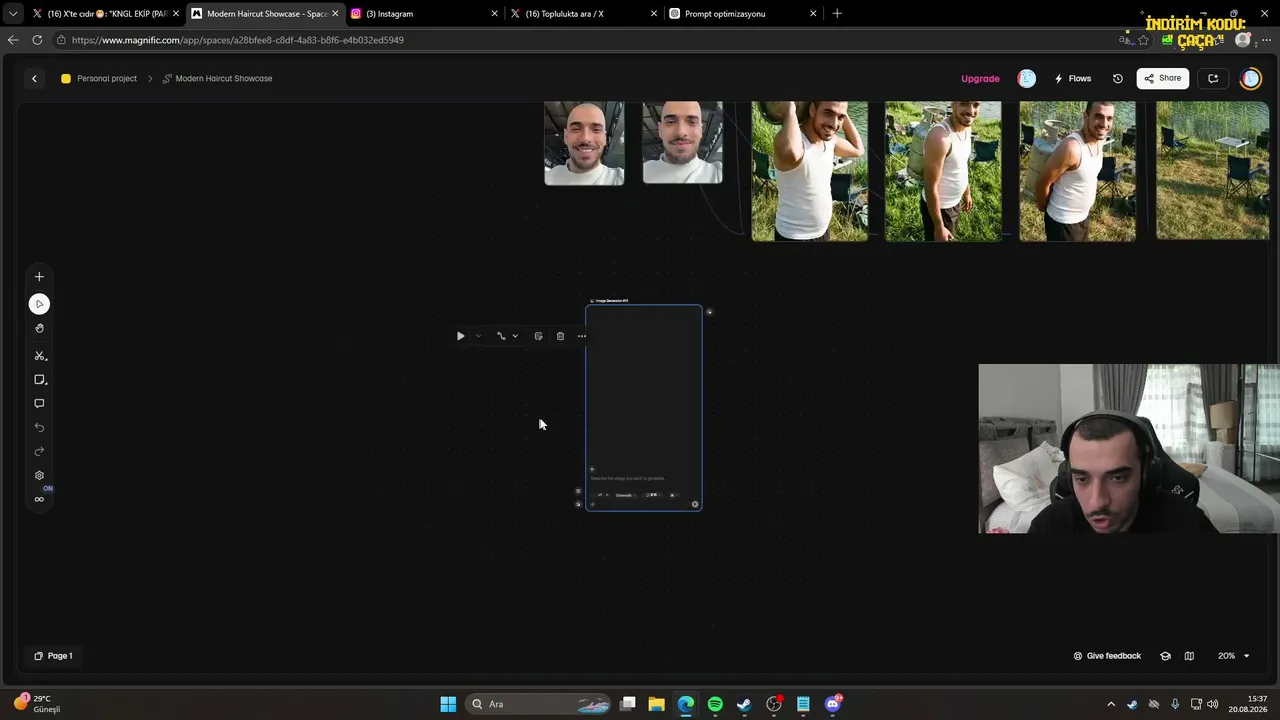This screenshot has height=720, width=1280.
Task: Switch to the X'te cıdır browser tab
Action: point(105,14)
